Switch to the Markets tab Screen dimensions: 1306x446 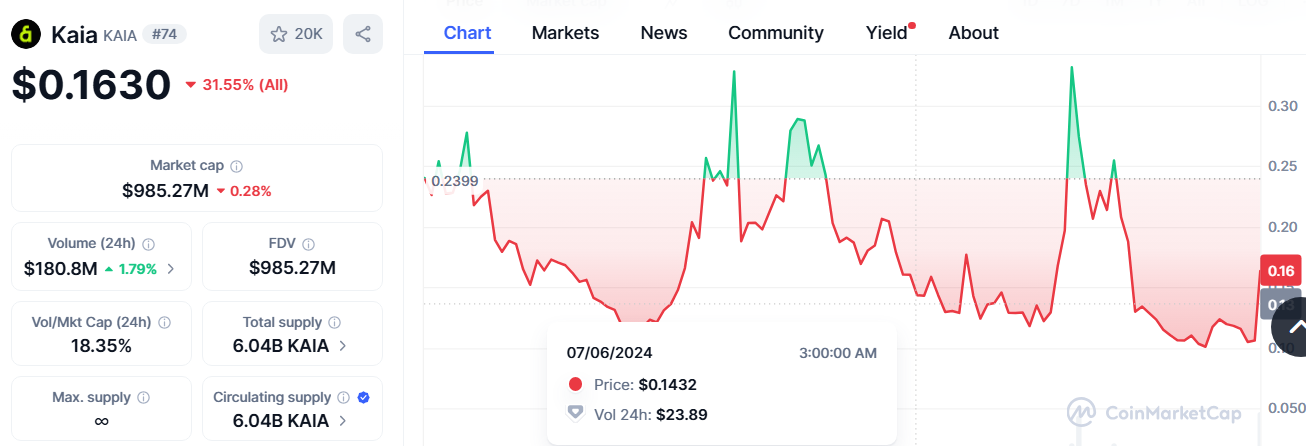[565, 33]
